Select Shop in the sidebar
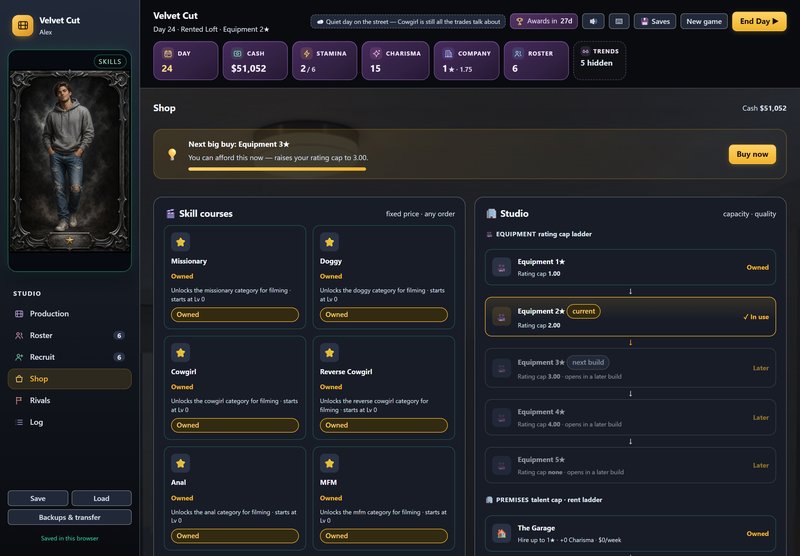This screenshot has width=800, height=556. (x=69, y=378)
